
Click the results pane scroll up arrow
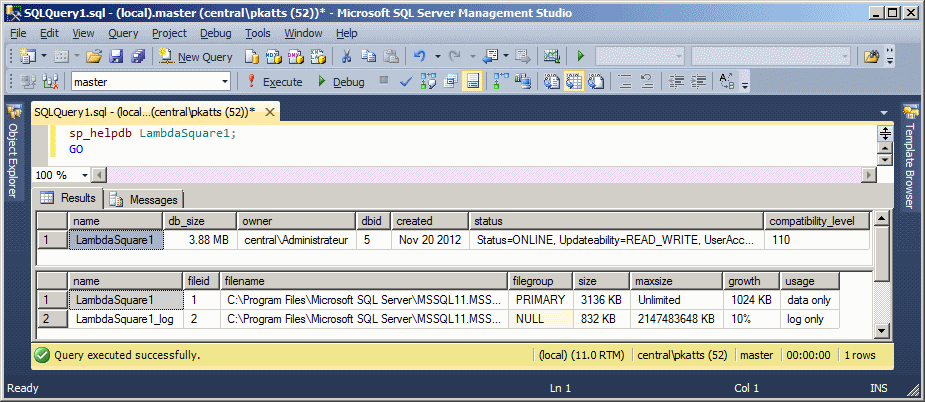pyautogui.click(x=881, y=220)
